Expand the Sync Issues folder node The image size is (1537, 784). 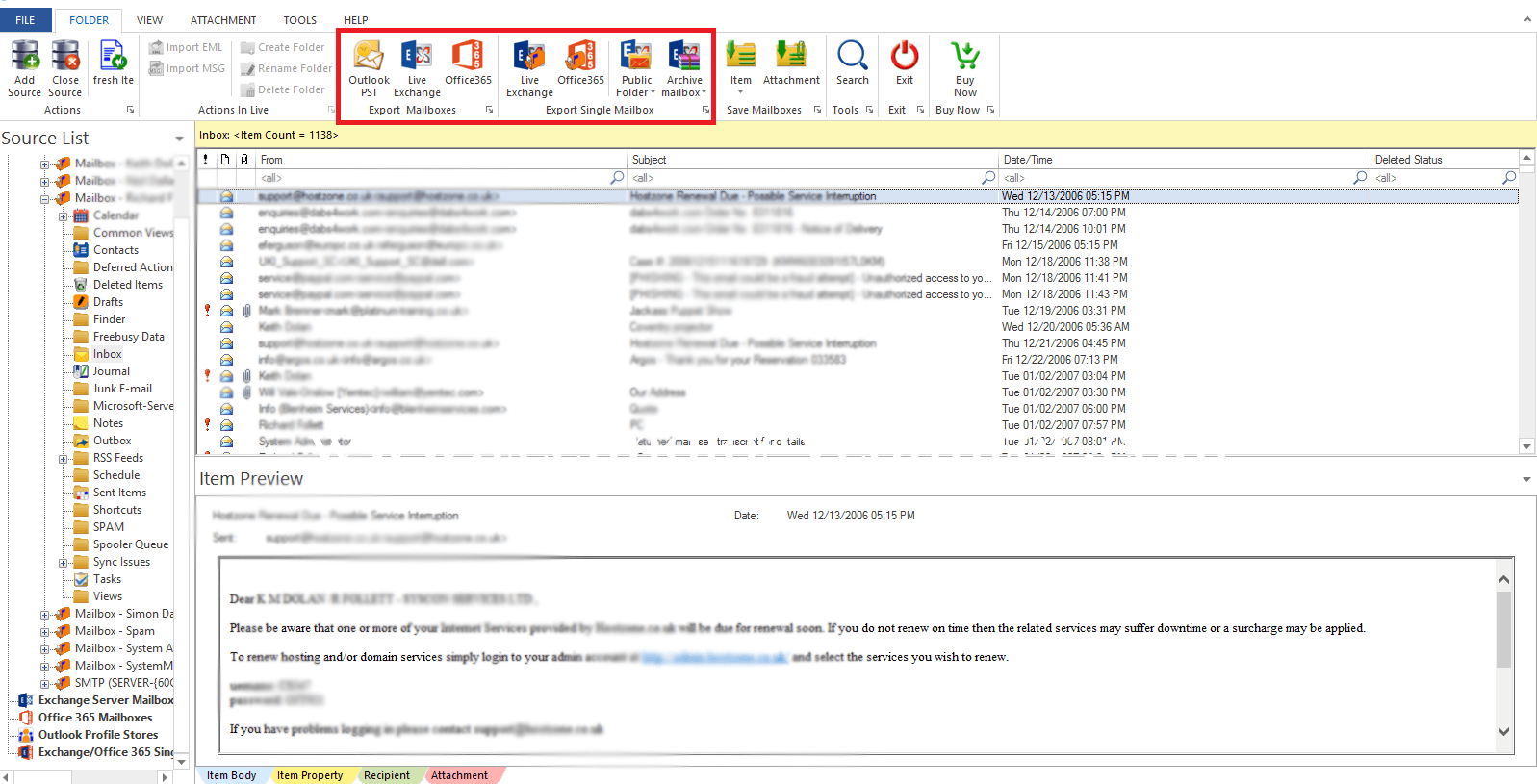click(64, 562)
